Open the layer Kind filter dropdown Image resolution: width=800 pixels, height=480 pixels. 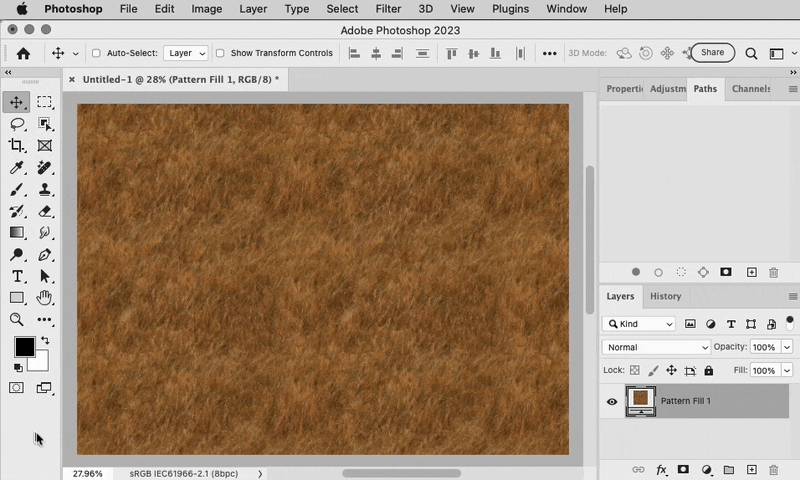tap(639, 324)
